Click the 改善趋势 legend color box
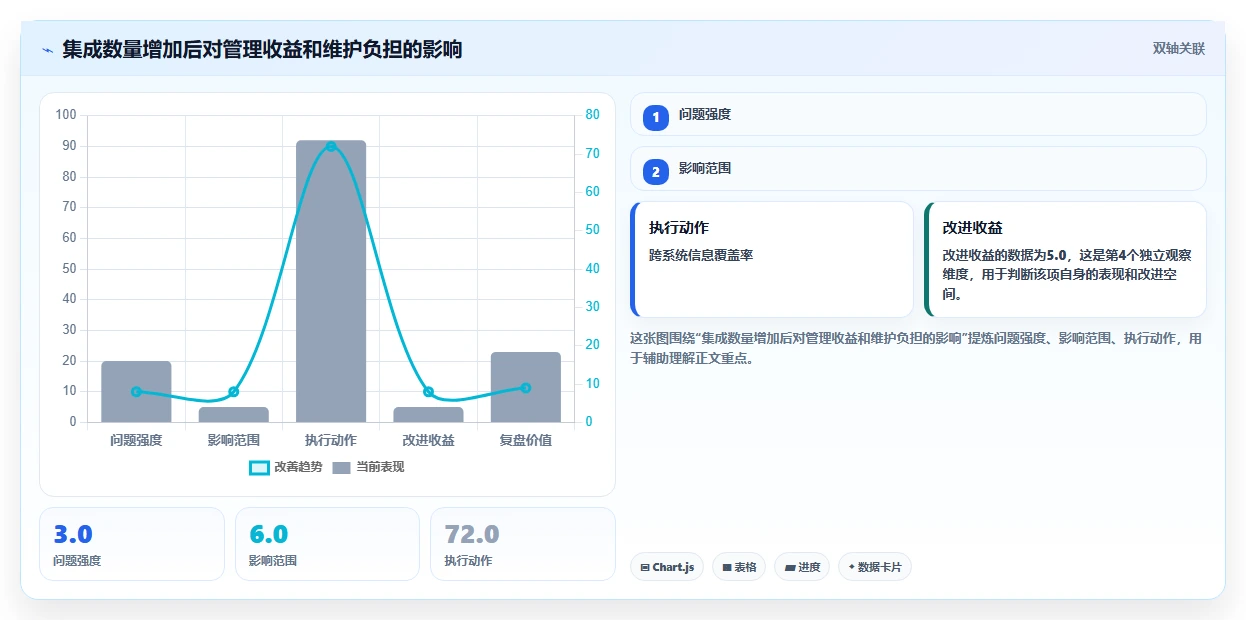 [x=259, y=467]
